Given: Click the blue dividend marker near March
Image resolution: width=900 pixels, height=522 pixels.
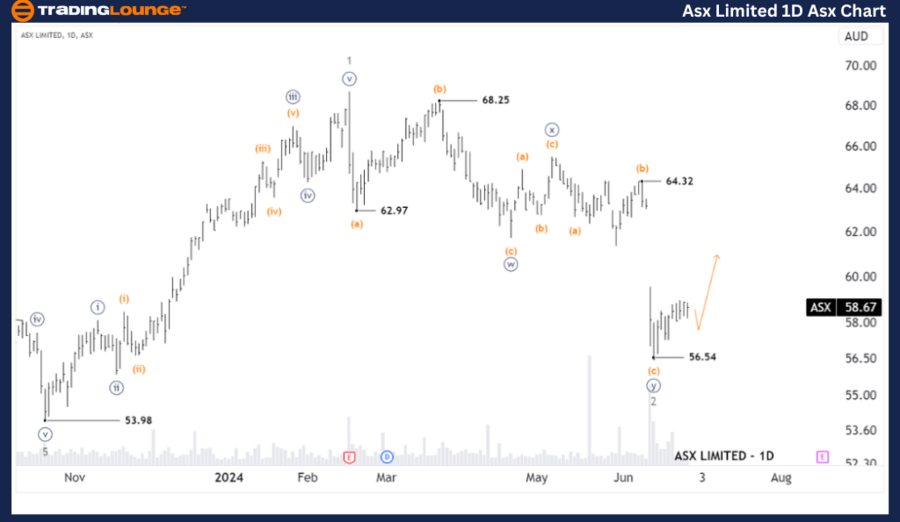Looking at the screenshot, I should [x=387, y=457].
